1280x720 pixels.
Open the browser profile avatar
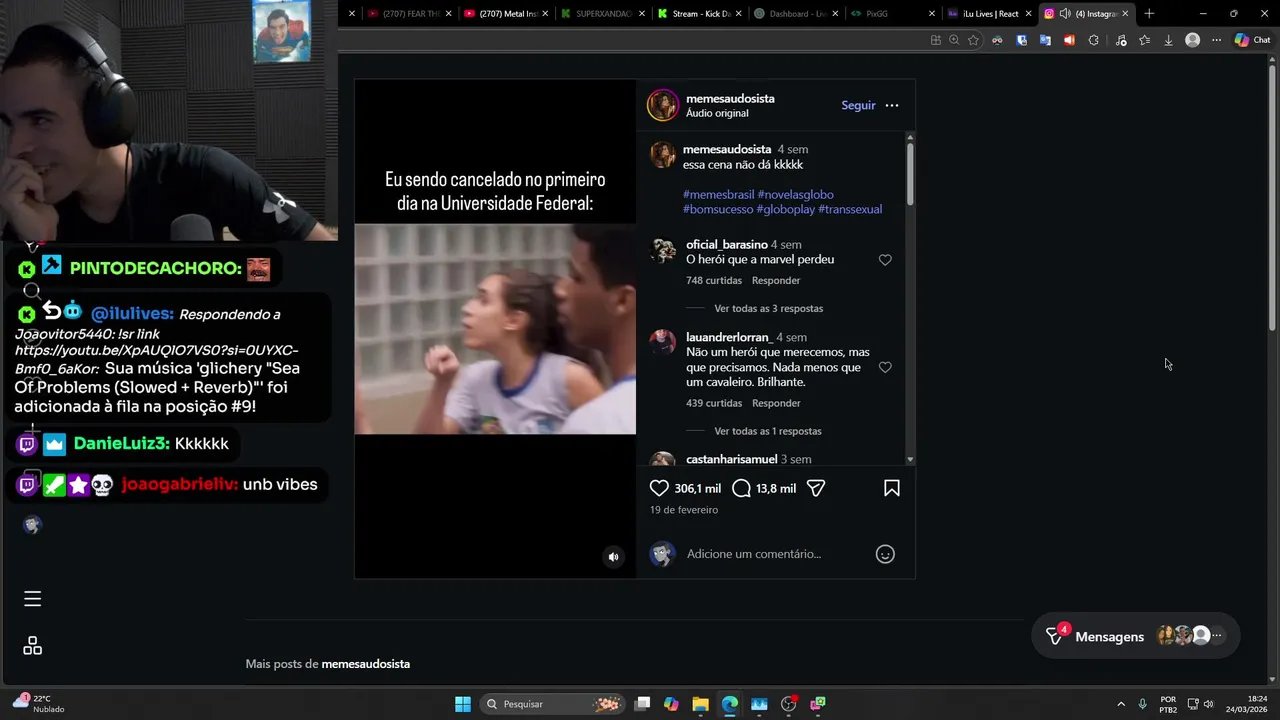[1192, 40]
